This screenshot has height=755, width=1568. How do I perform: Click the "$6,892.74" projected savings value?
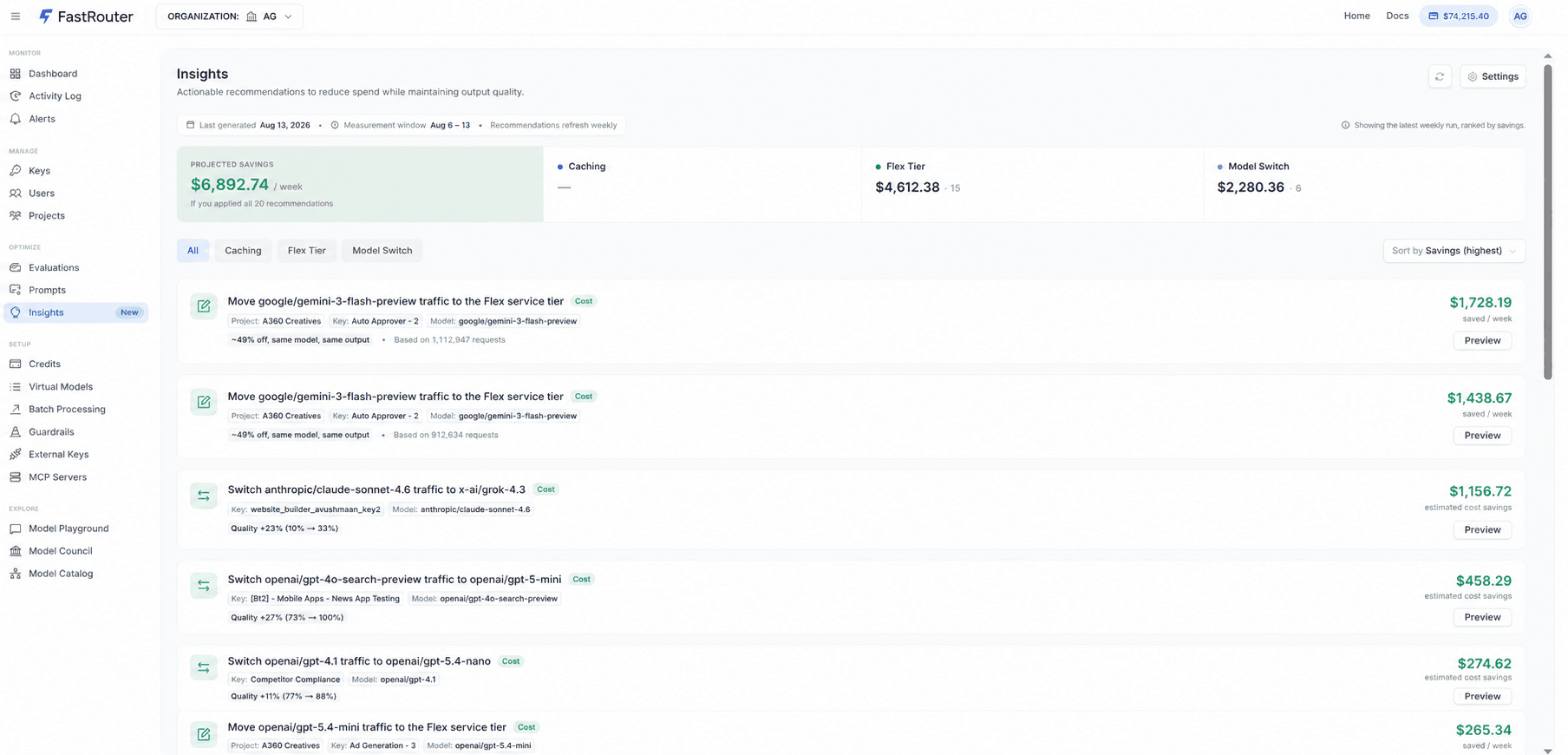tap(230, 185)
